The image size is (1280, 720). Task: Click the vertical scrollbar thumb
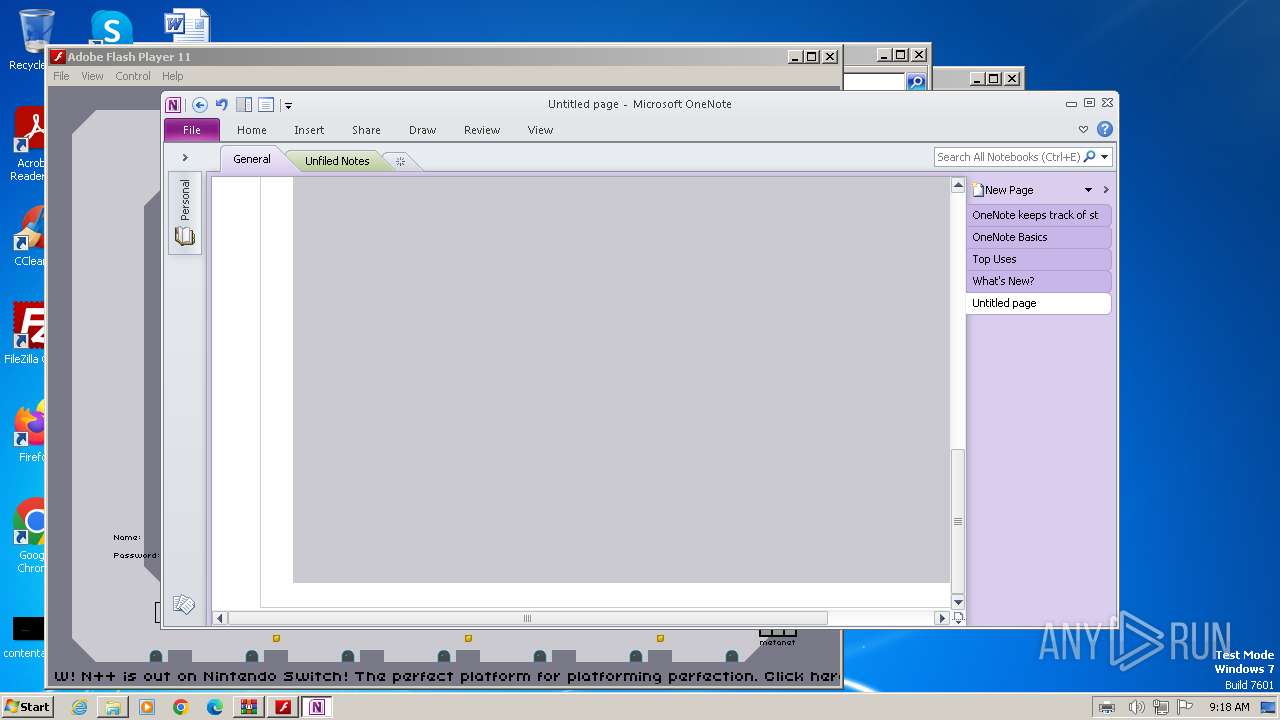coord(958,521)
